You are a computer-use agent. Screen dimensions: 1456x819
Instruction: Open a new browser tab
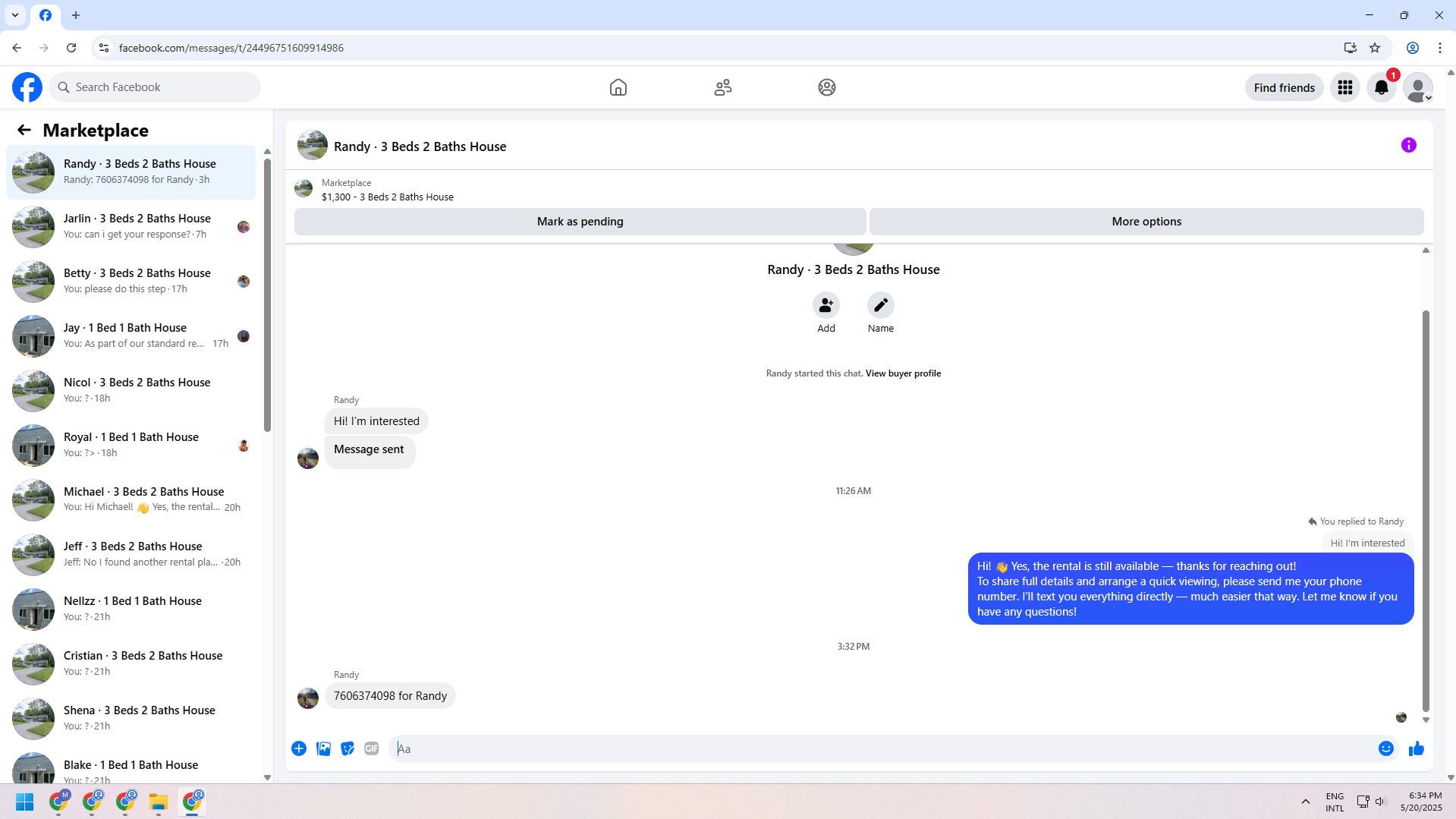click(76, 15)
